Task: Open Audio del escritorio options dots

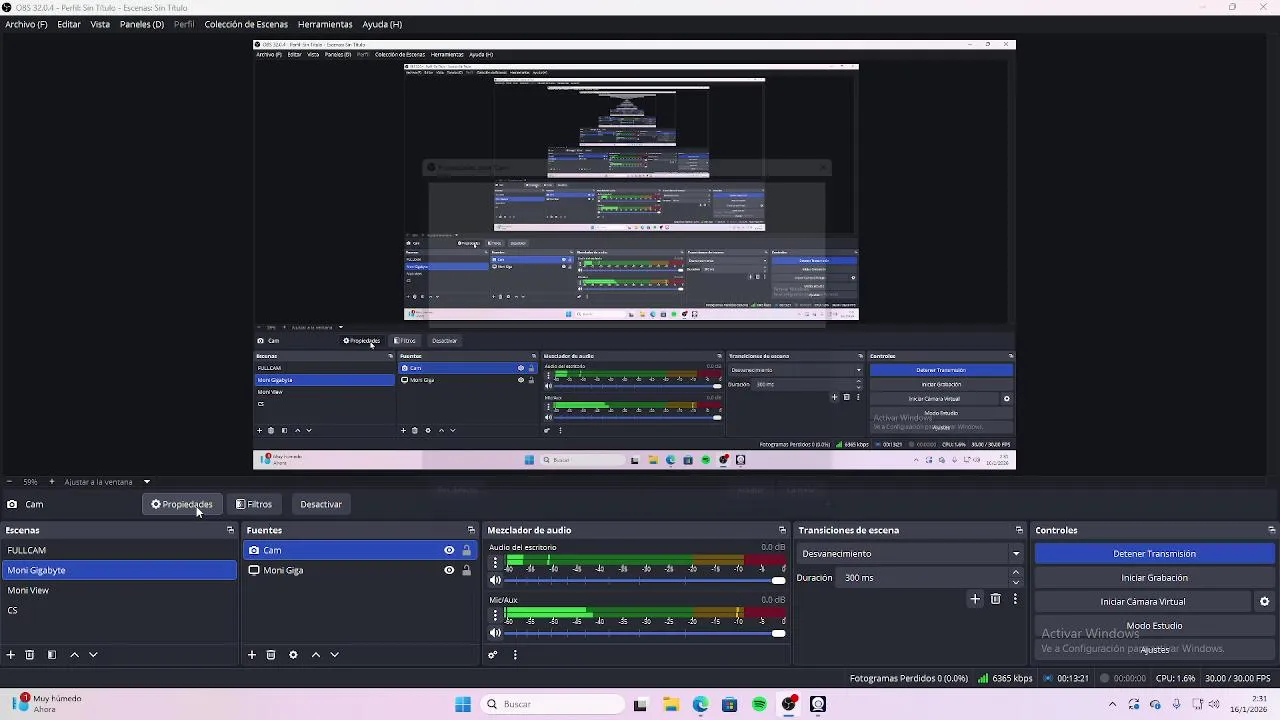Action: [495, 563]
